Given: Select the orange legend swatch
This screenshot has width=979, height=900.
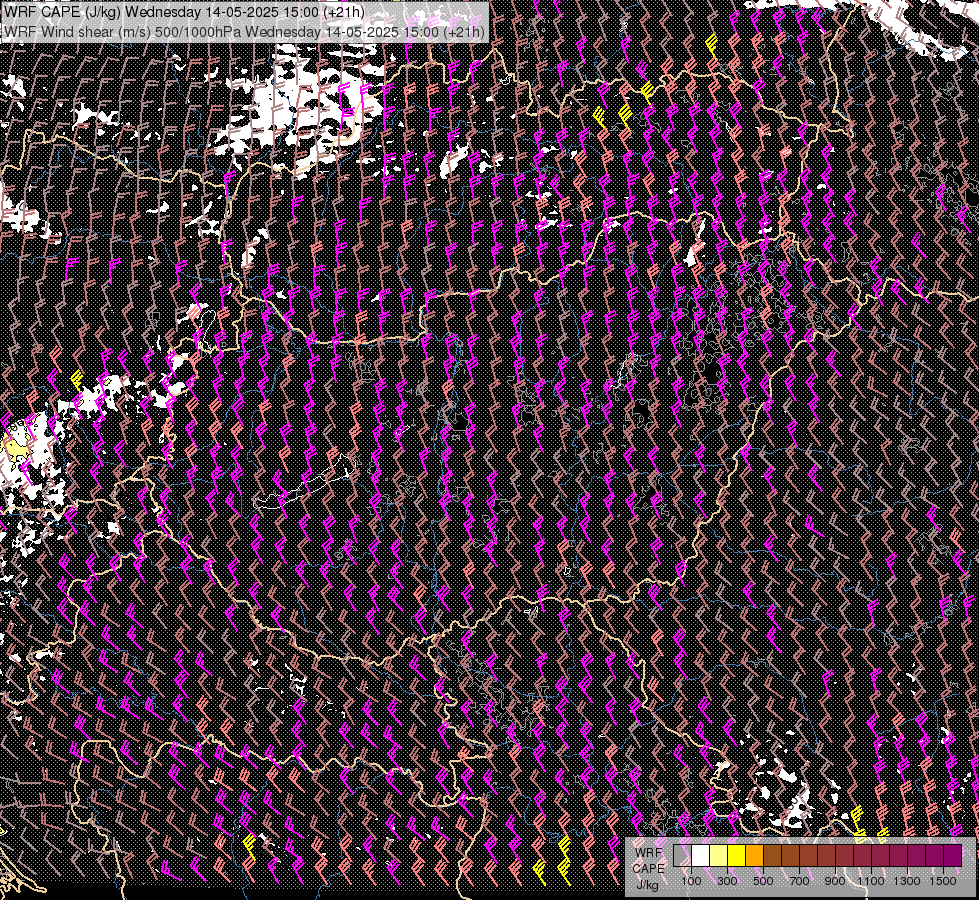Looking at the screenshot, I should [x=754, y=855].
